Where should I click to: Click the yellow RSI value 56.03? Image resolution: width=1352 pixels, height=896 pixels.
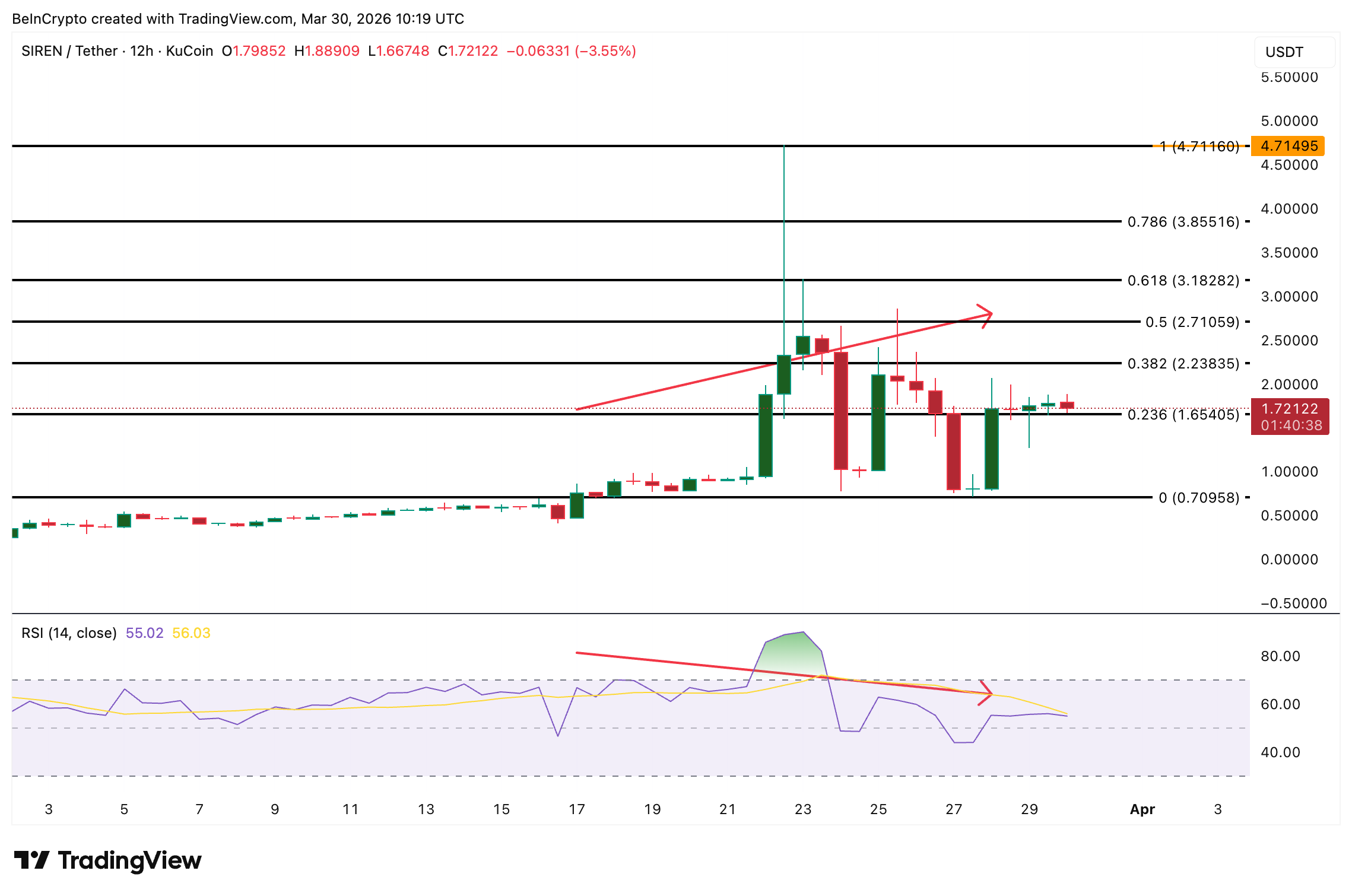[x=191, y=633]
